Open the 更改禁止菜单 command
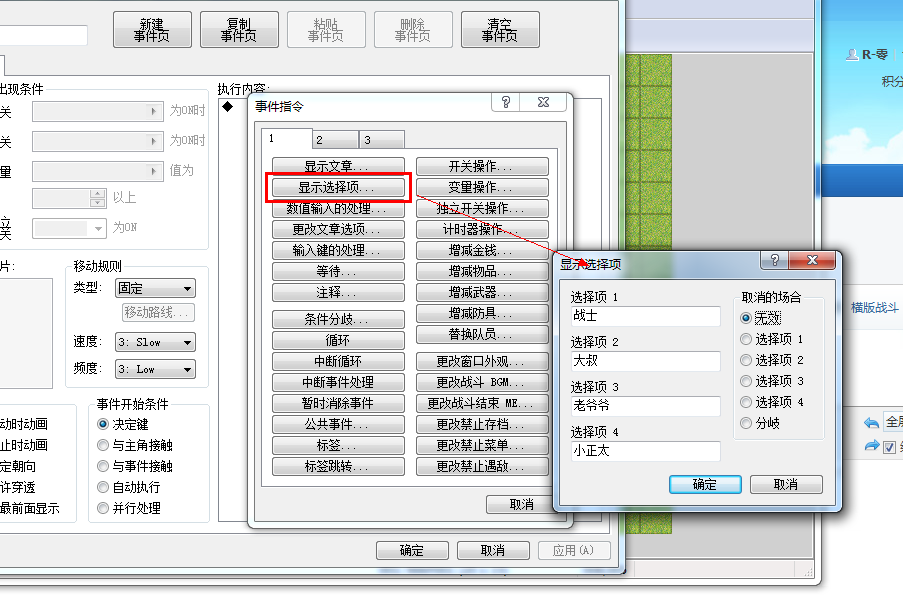 (x=482, y=445)
